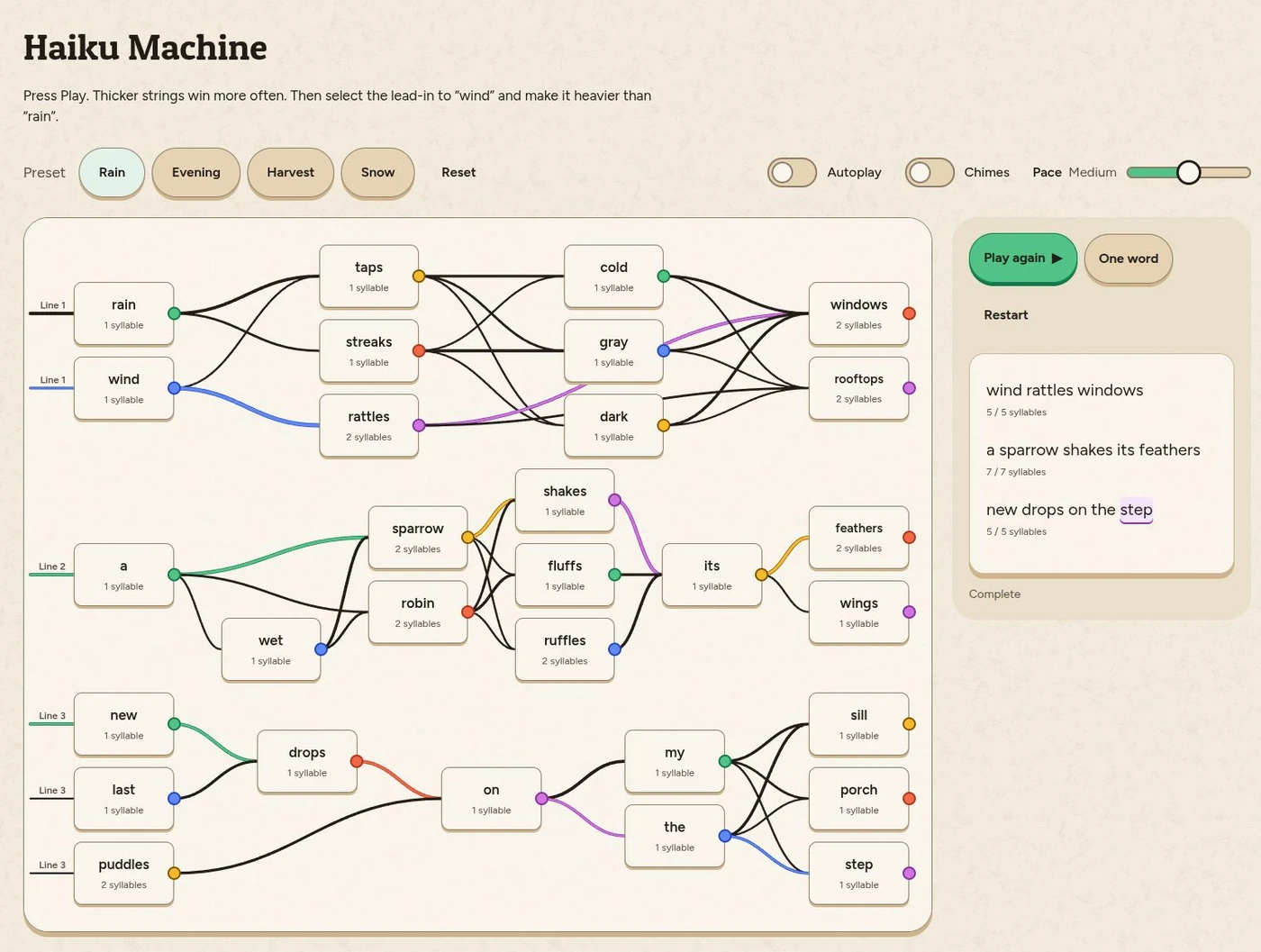Click the my word node

pos(675,761)
